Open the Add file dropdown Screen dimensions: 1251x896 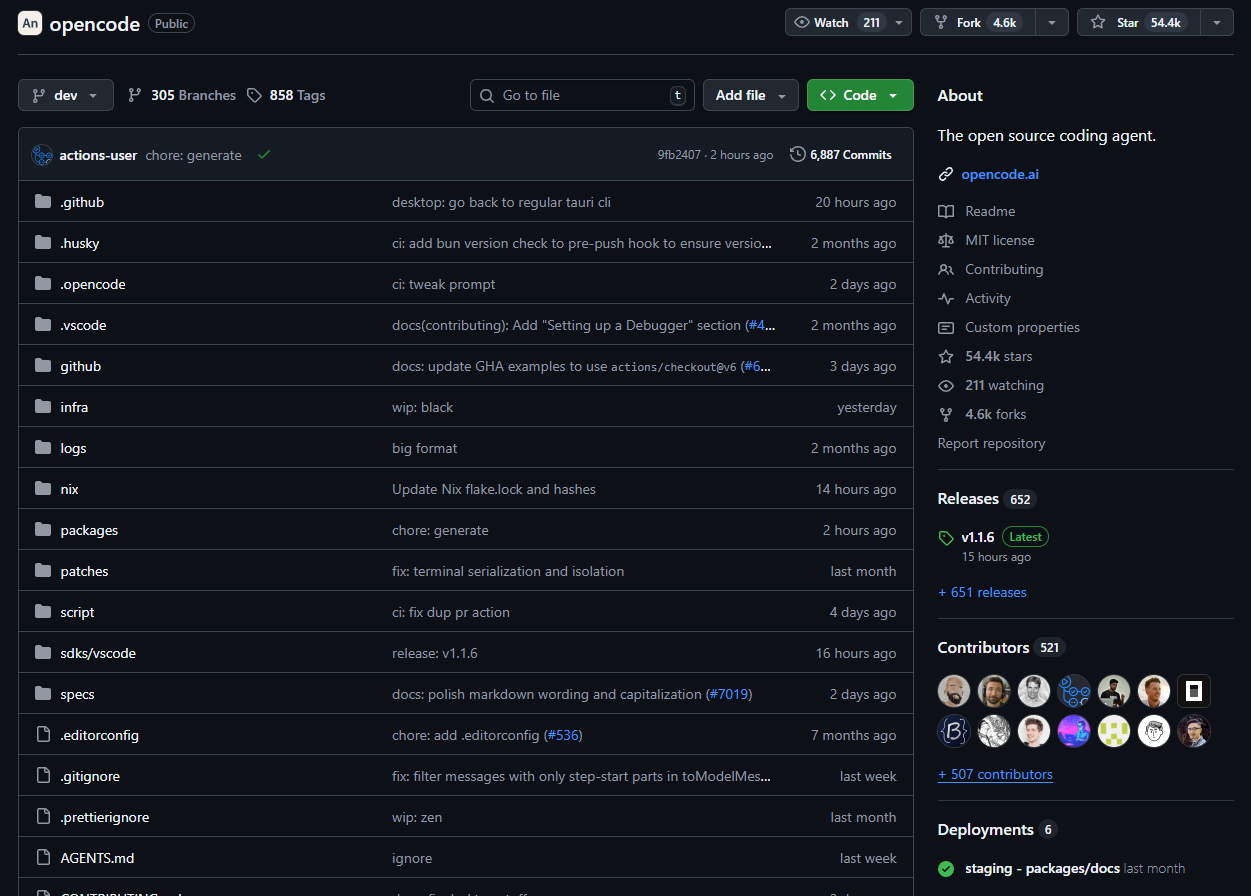point(750,96)
